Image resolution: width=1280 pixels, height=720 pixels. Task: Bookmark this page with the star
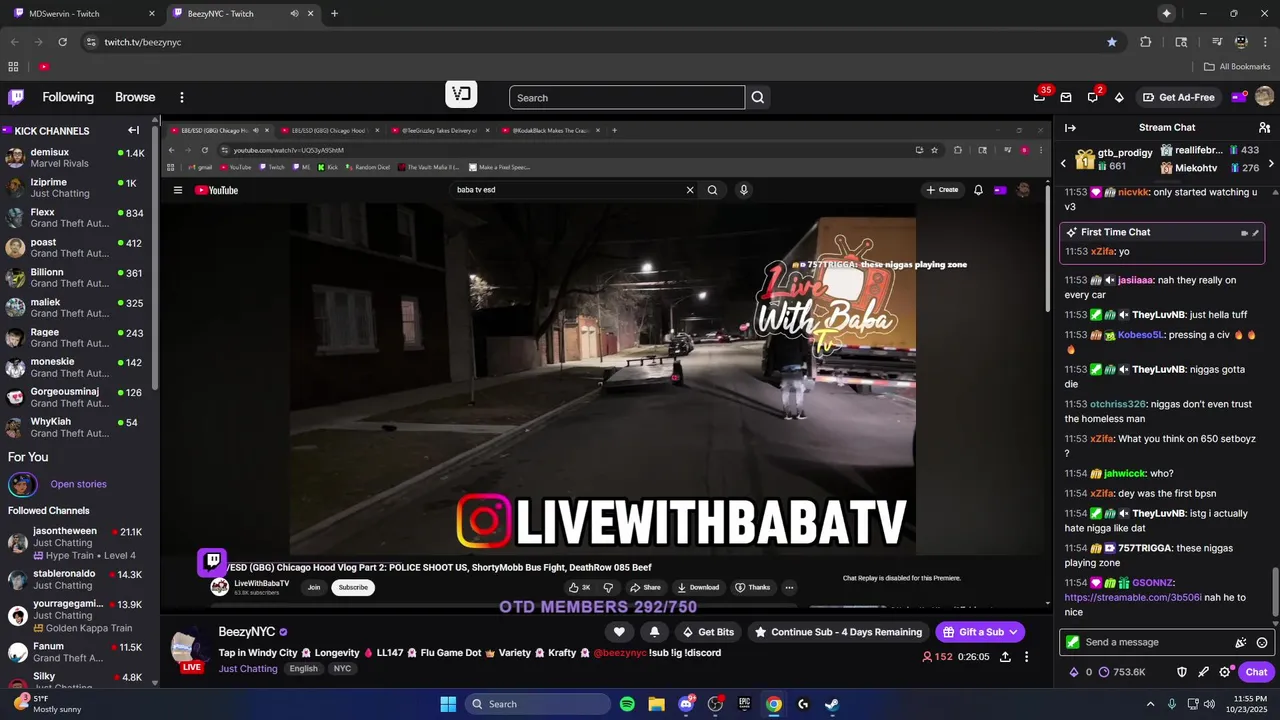coord(1112,42)
